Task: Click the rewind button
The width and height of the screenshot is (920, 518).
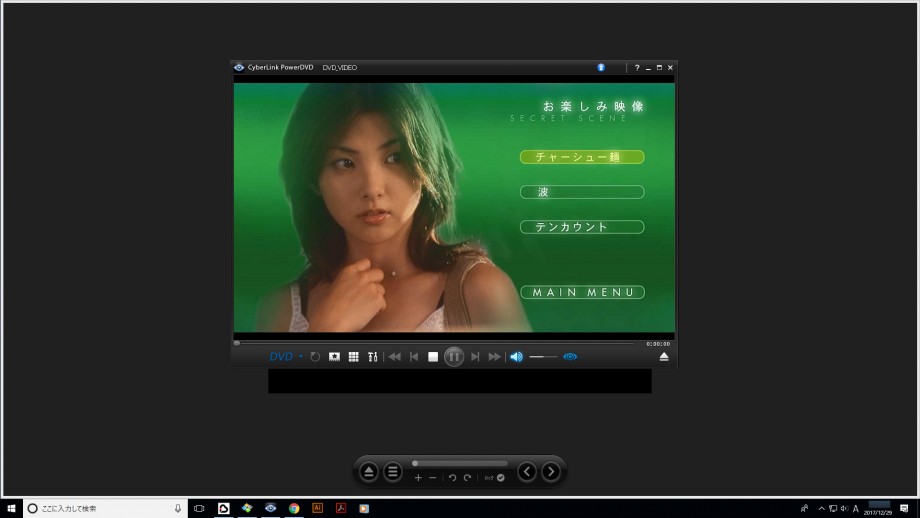Action: (x=395, y=357)
